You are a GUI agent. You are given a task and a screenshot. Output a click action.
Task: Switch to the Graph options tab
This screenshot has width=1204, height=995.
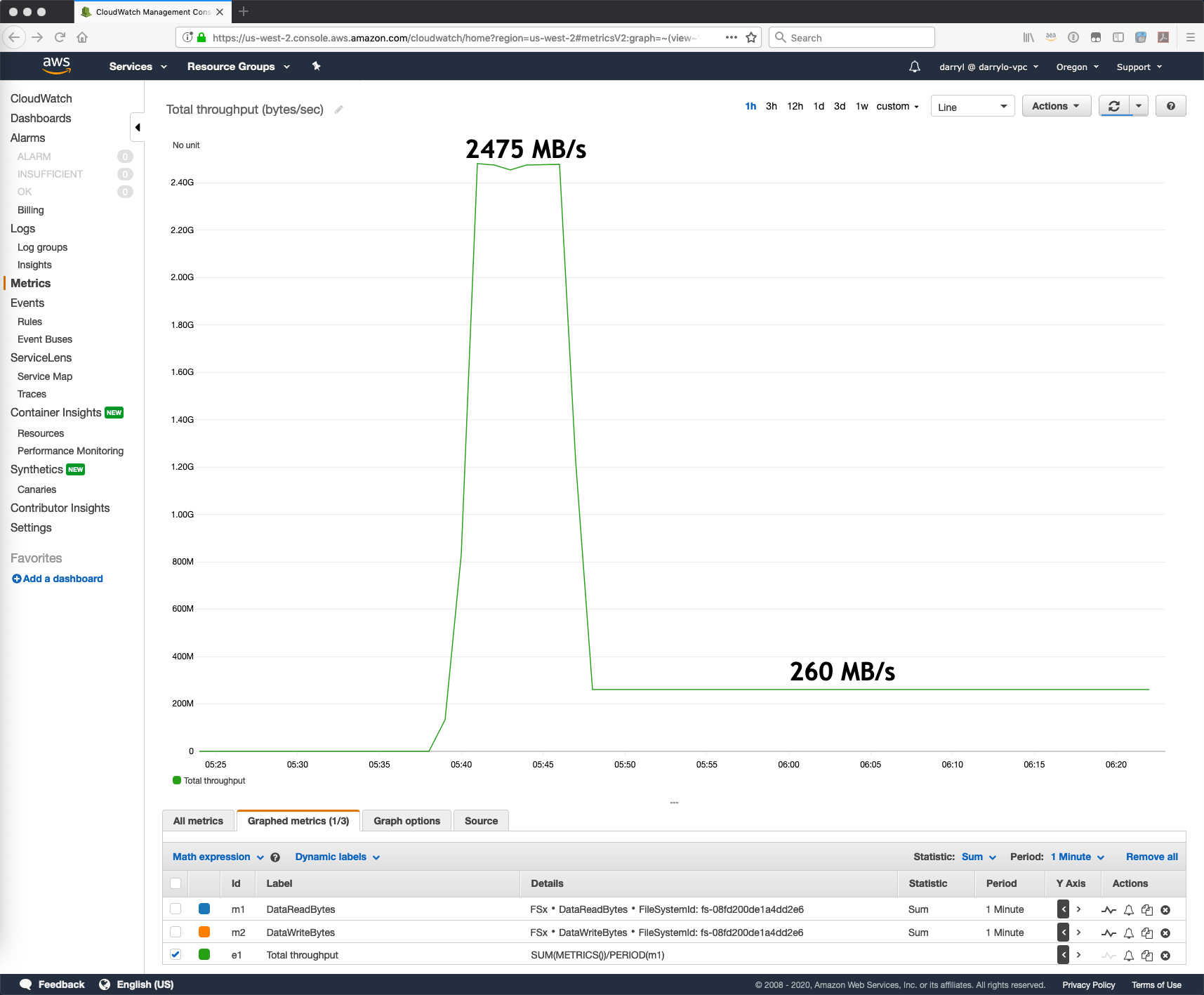click(x=406, y=820)
